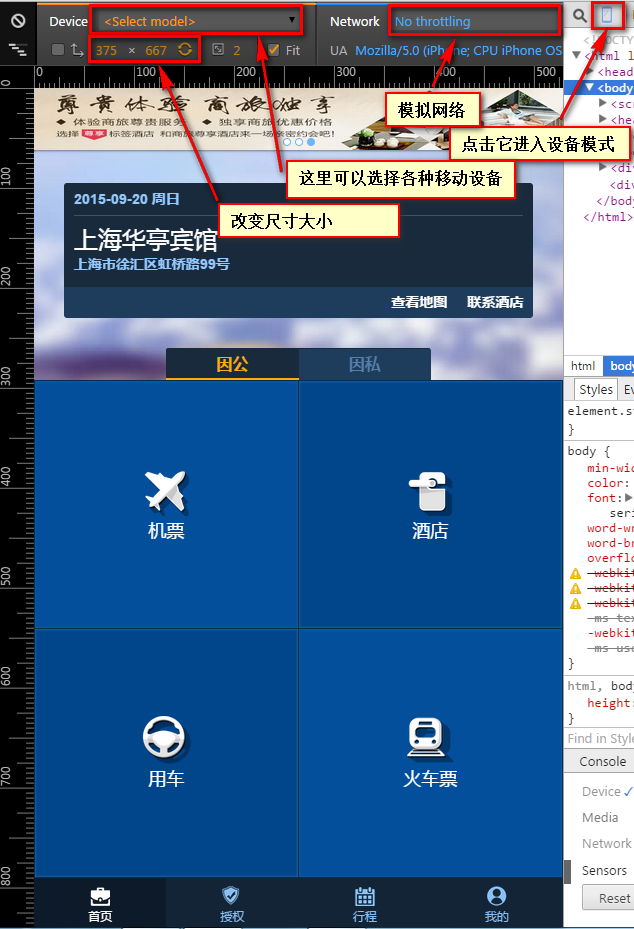Viewport: 634px width, 929px height.
Task: Select the middle banner carousel dot
Action: point(299,142)
